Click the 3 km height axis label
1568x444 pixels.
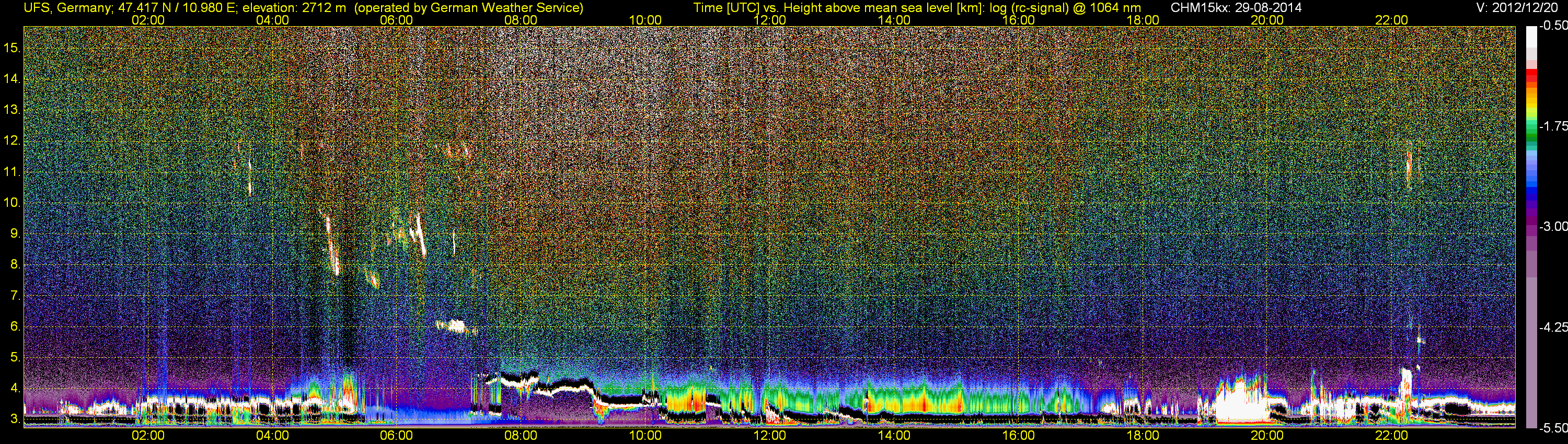coord(15,419)
